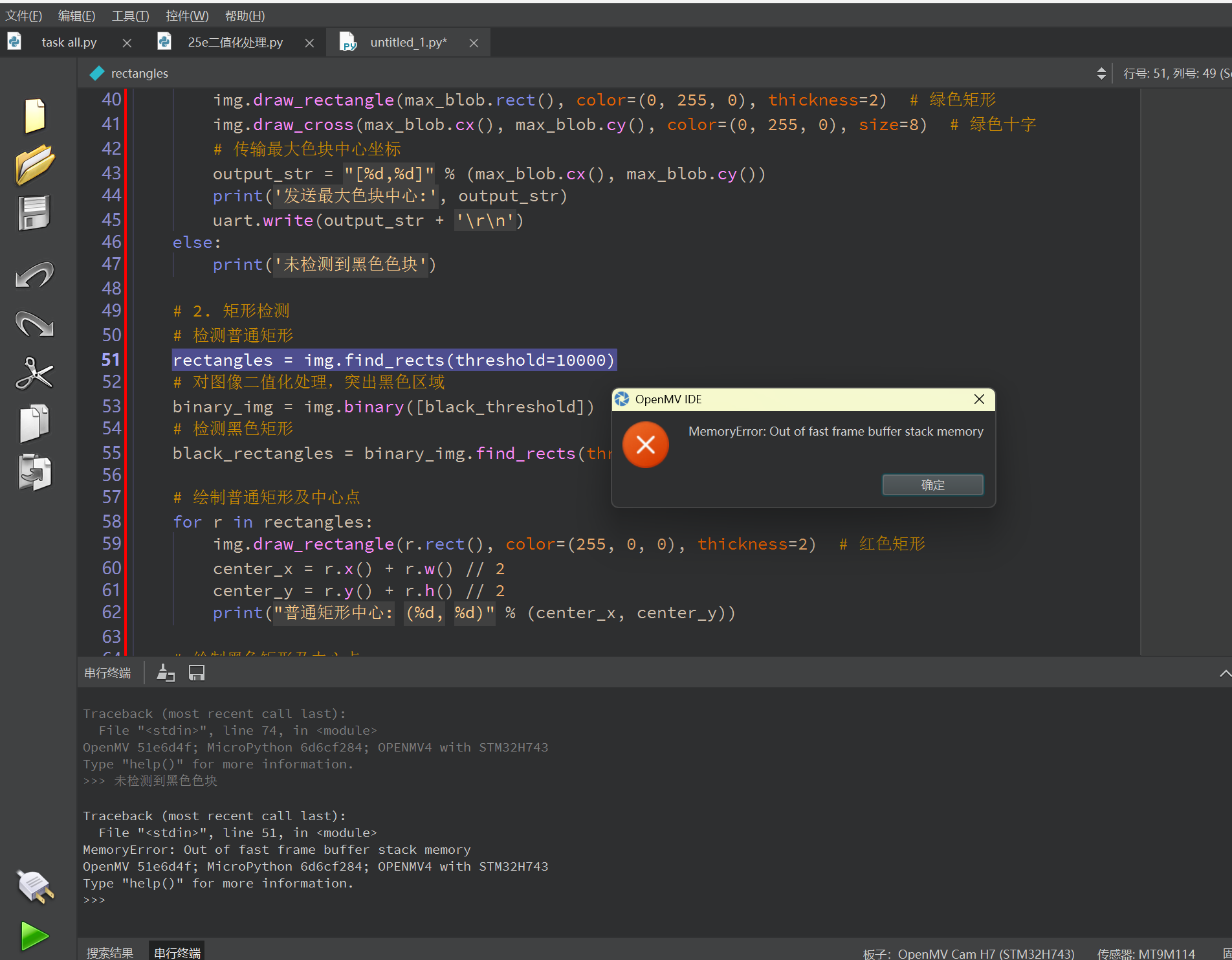Close the OpenMV IDE error dialog
The height and width of the screenshot is (960, 1232).
click(979, 399)
